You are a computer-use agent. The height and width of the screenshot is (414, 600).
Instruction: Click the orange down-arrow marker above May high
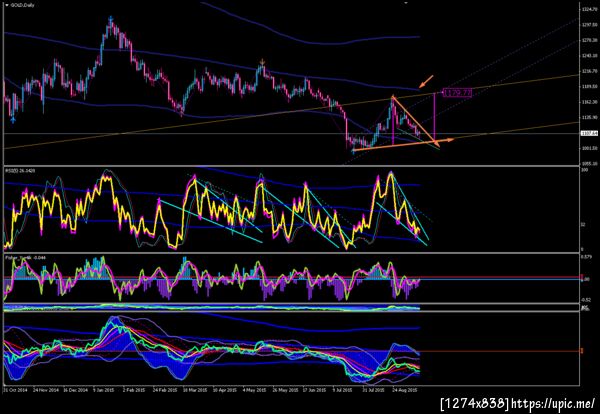262,61
